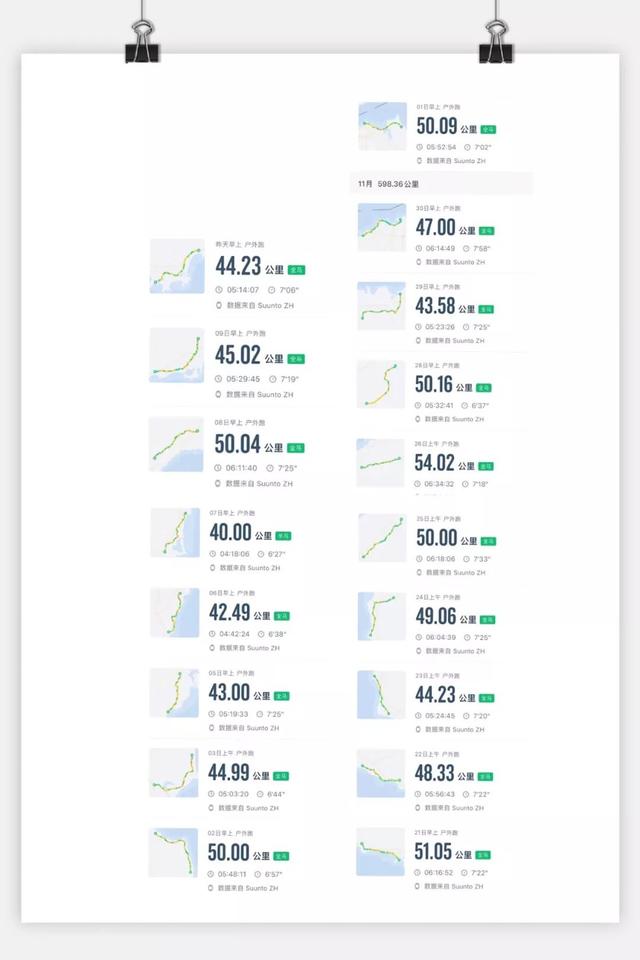View the map thumbnail of the 49.06 run
The image size is (640, 960).
pos(382,616)
